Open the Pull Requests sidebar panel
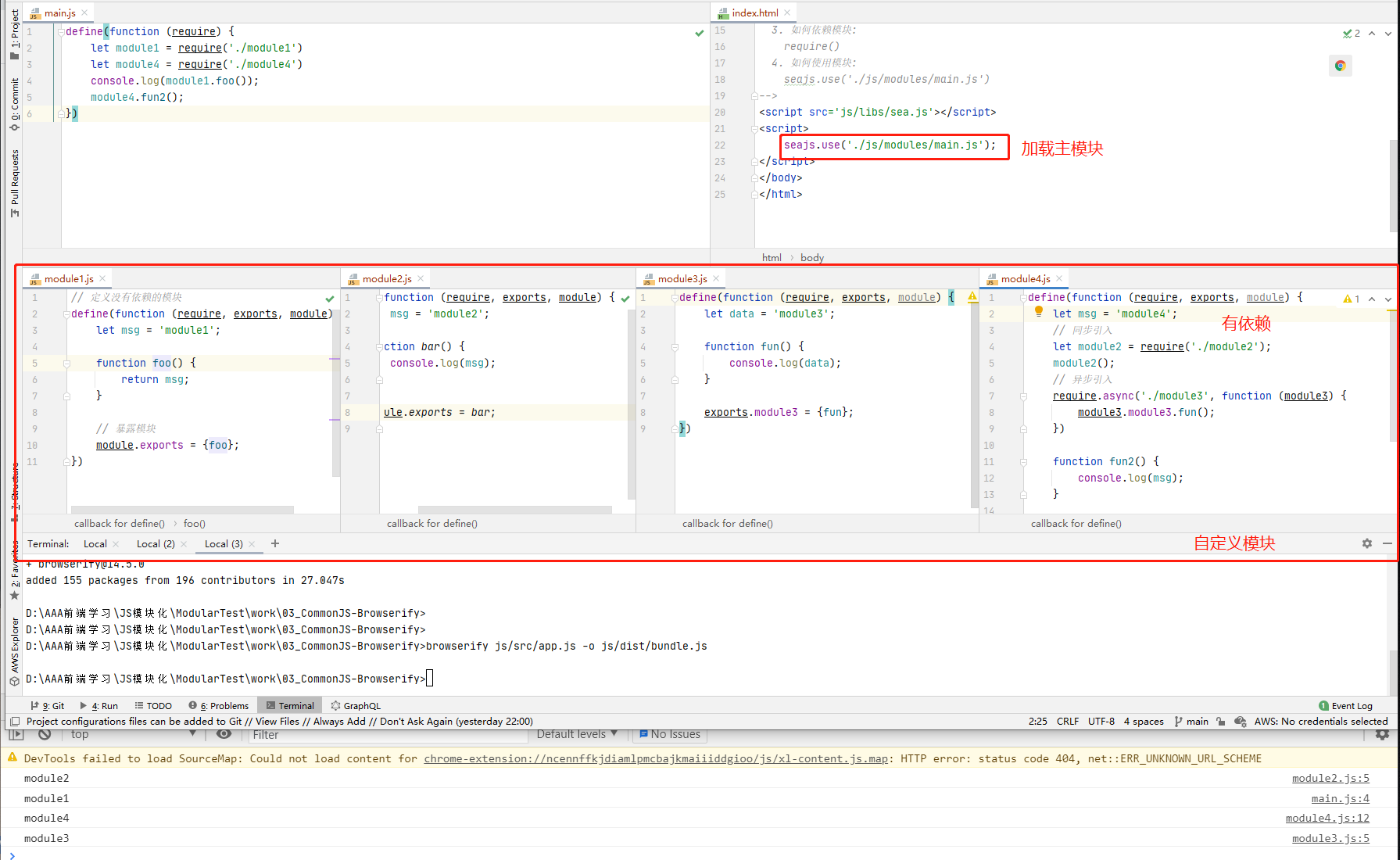1400x860 pixels. click(14, 184)
